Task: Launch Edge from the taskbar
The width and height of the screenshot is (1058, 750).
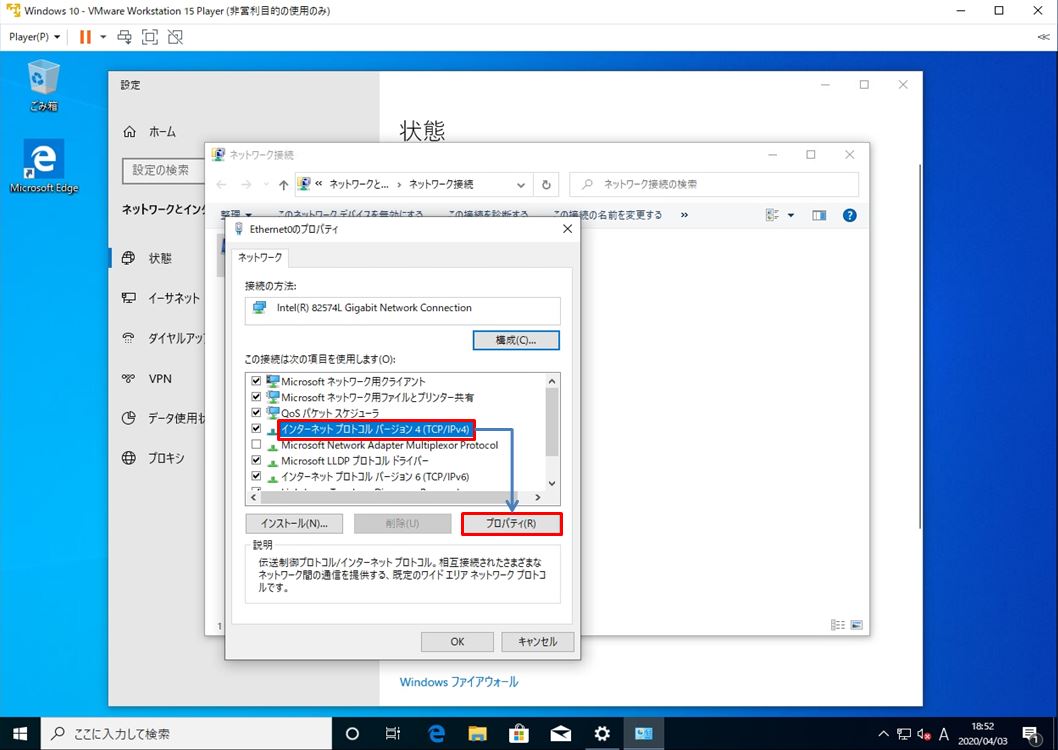Action: point(437,733)
